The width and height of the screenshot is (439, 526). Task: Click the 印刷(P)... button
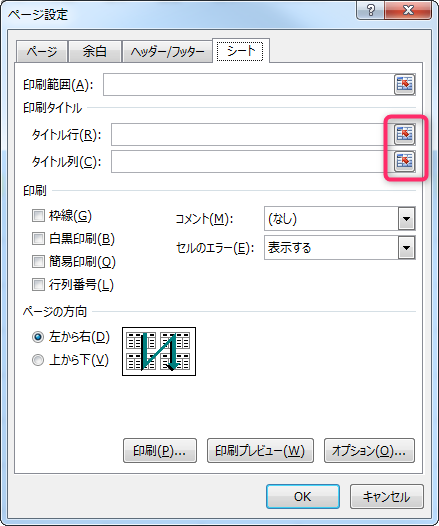[160, 451]
